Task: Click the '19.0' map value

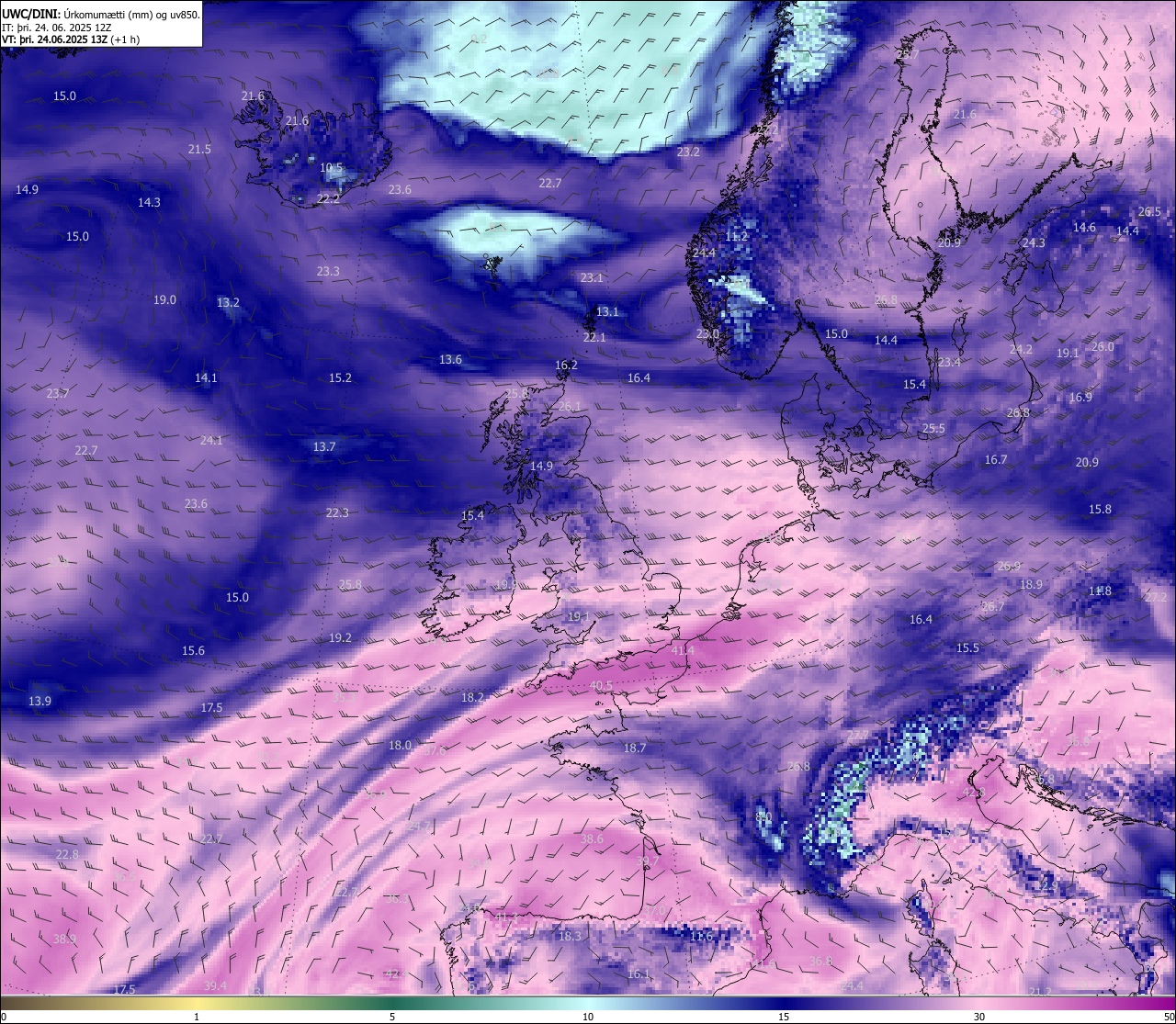Action: 164,299
